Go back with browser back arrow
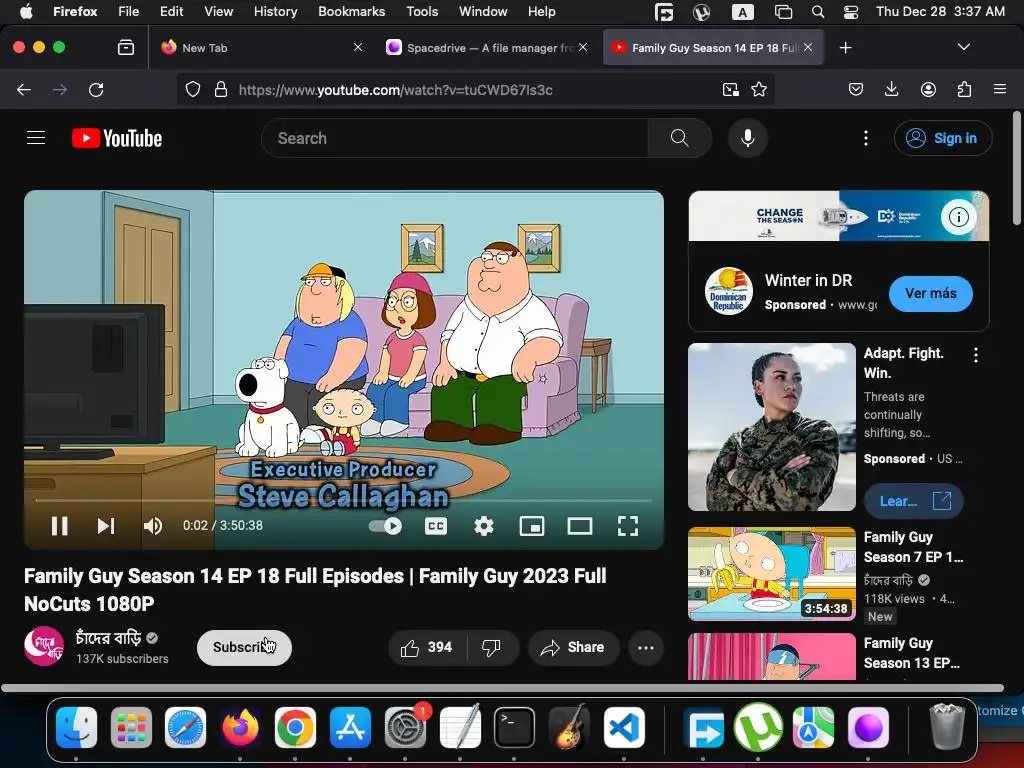Screen dimensions: 1024x768 24,89
